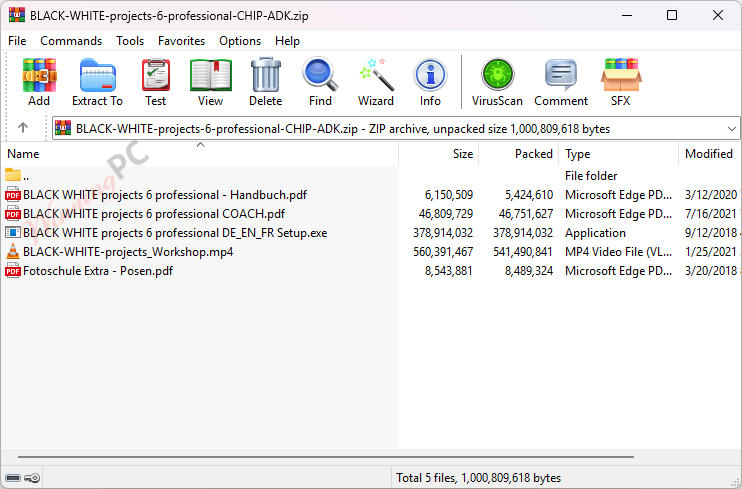Click the Extract To toolbar icon
Screen dimensions: 742x489
click(97, 75)
